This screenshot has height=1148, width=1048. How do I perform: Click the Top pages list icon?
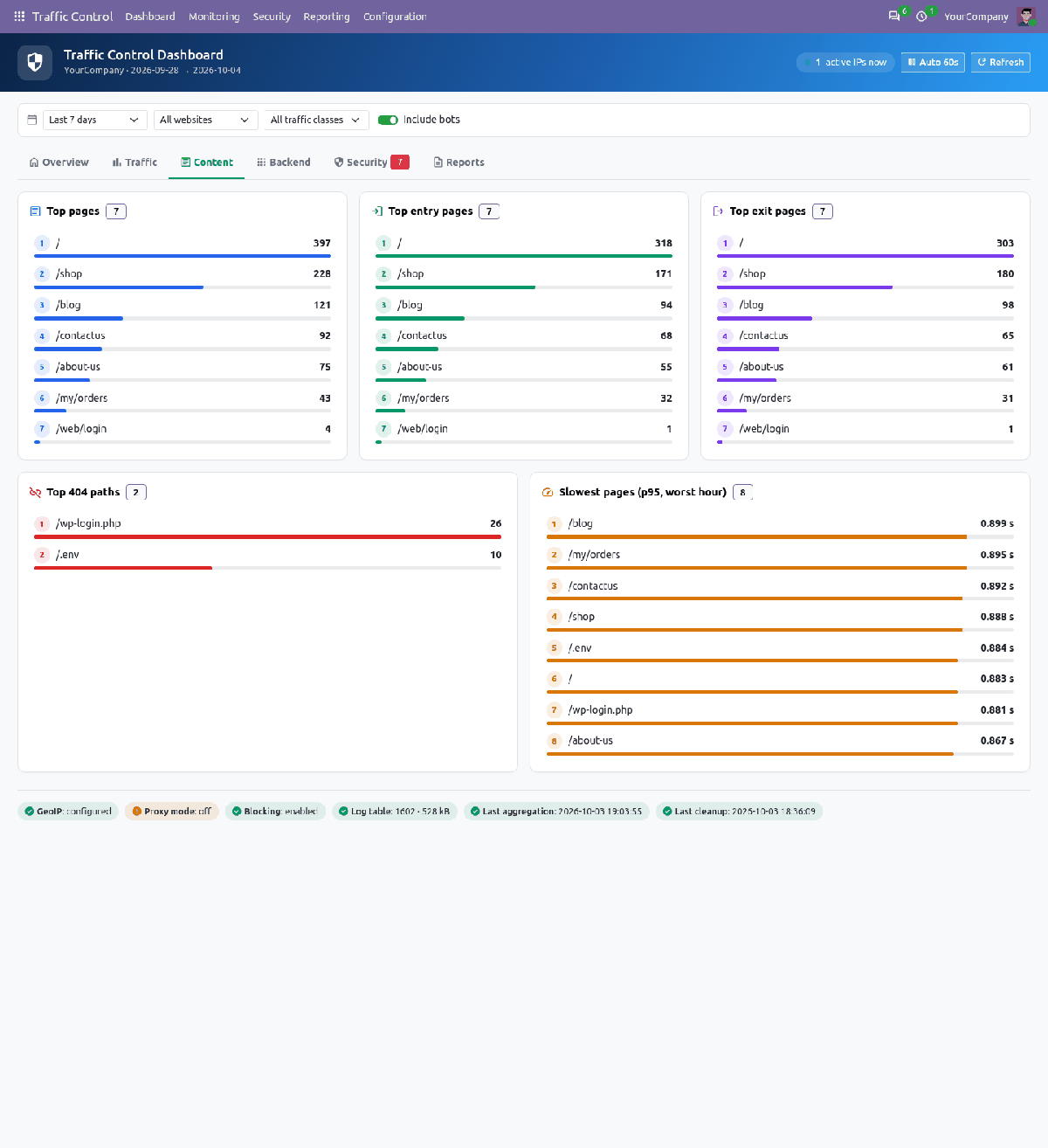click(35, 211)
